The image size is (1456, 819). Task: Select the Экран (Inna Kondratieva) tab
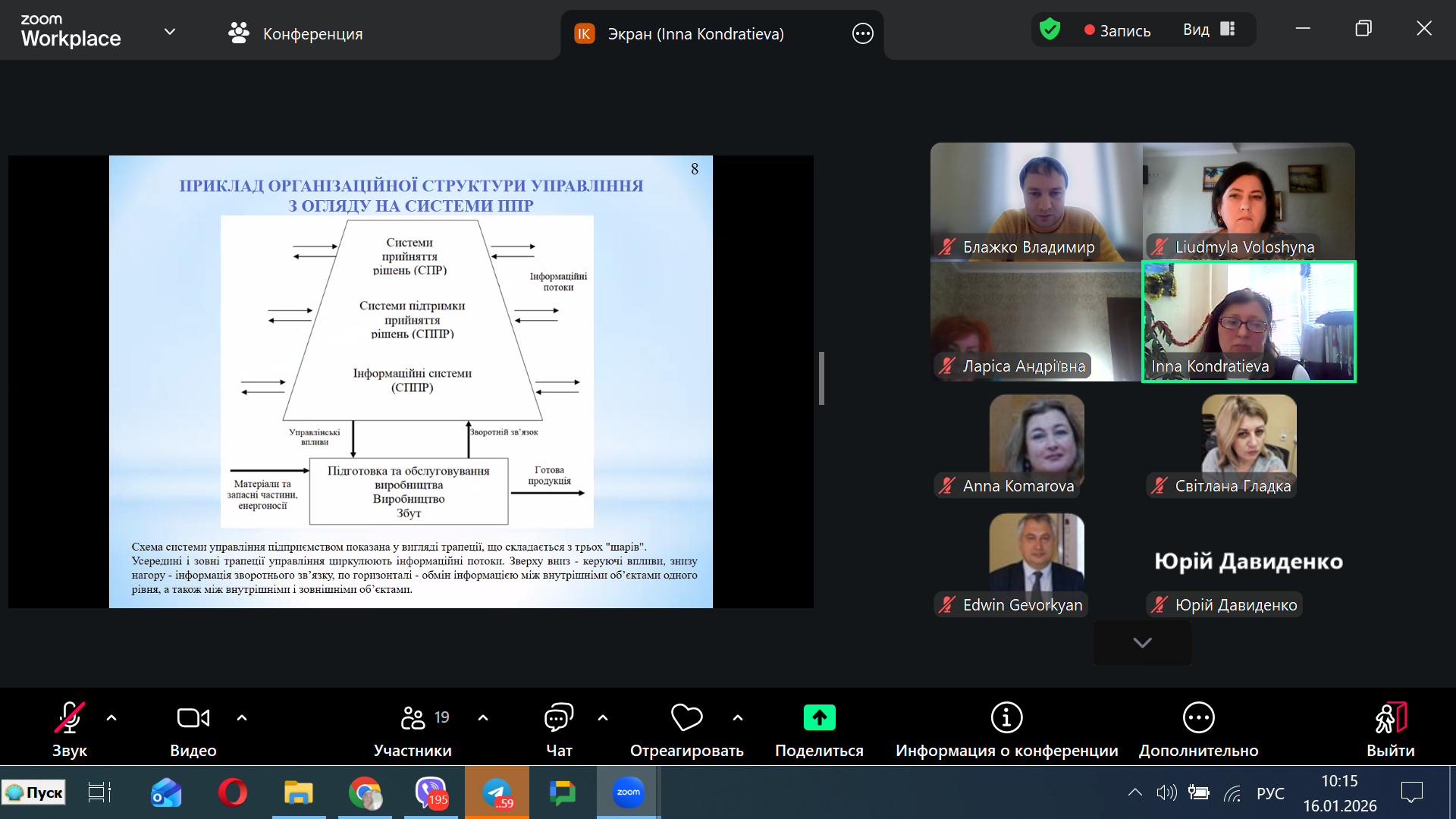point(695,33)
